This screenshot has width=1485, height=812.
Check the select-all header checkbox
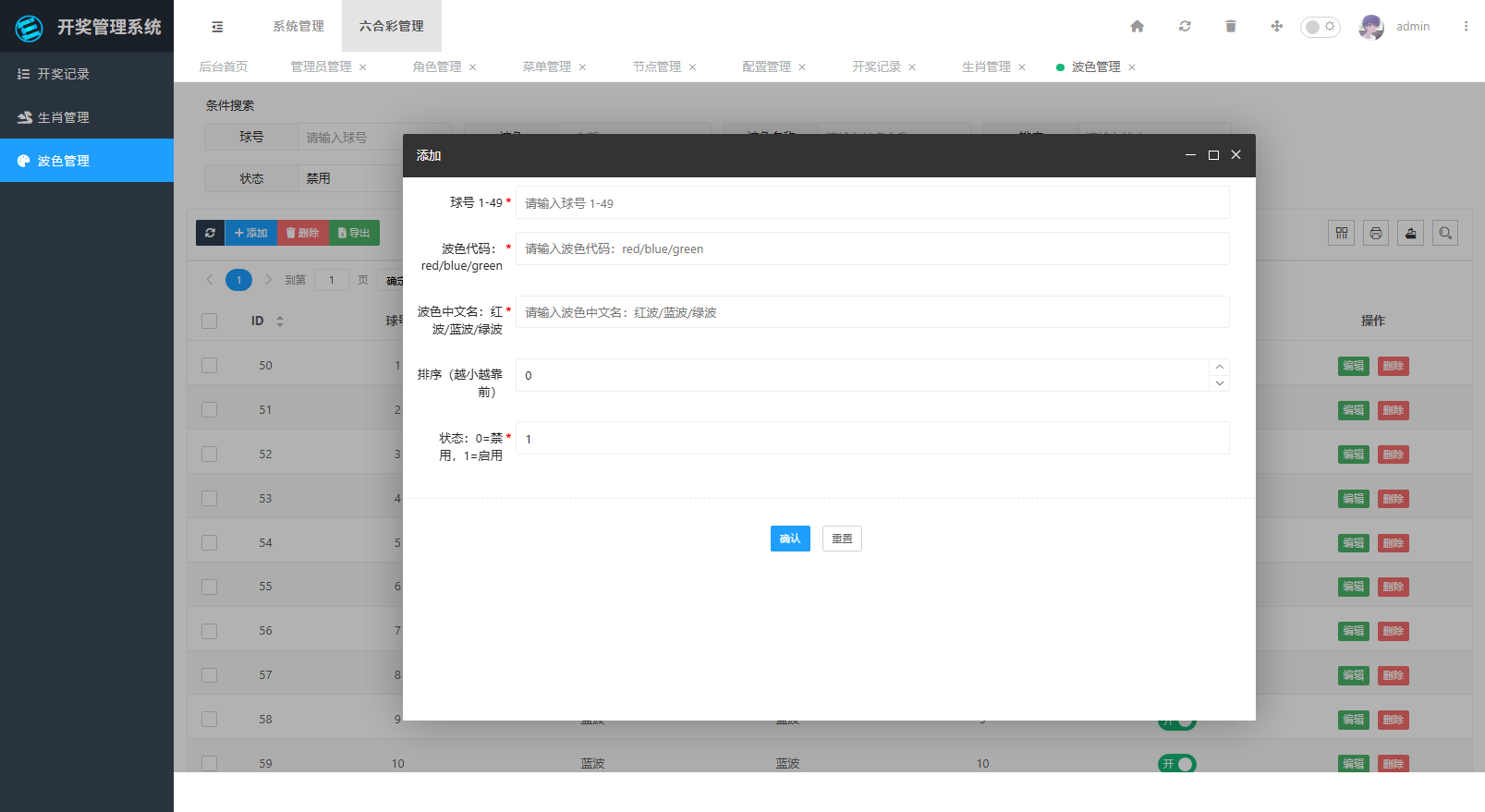[210, 321]
